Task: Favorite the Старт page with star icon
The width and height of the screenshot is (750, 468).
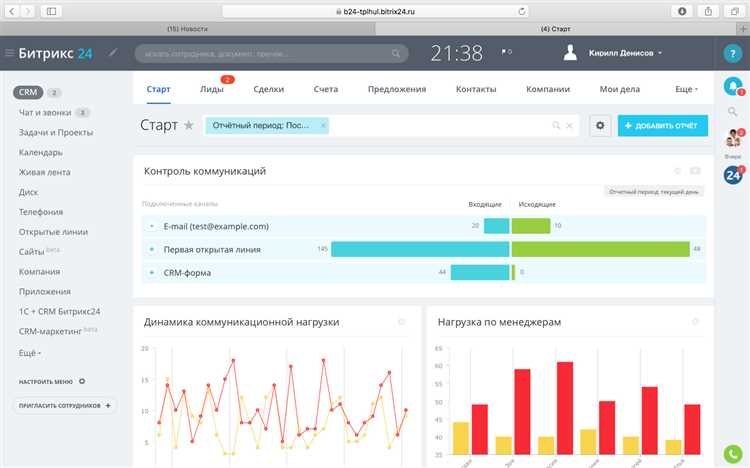Action: pyautogui.click(x=189, y=125)
